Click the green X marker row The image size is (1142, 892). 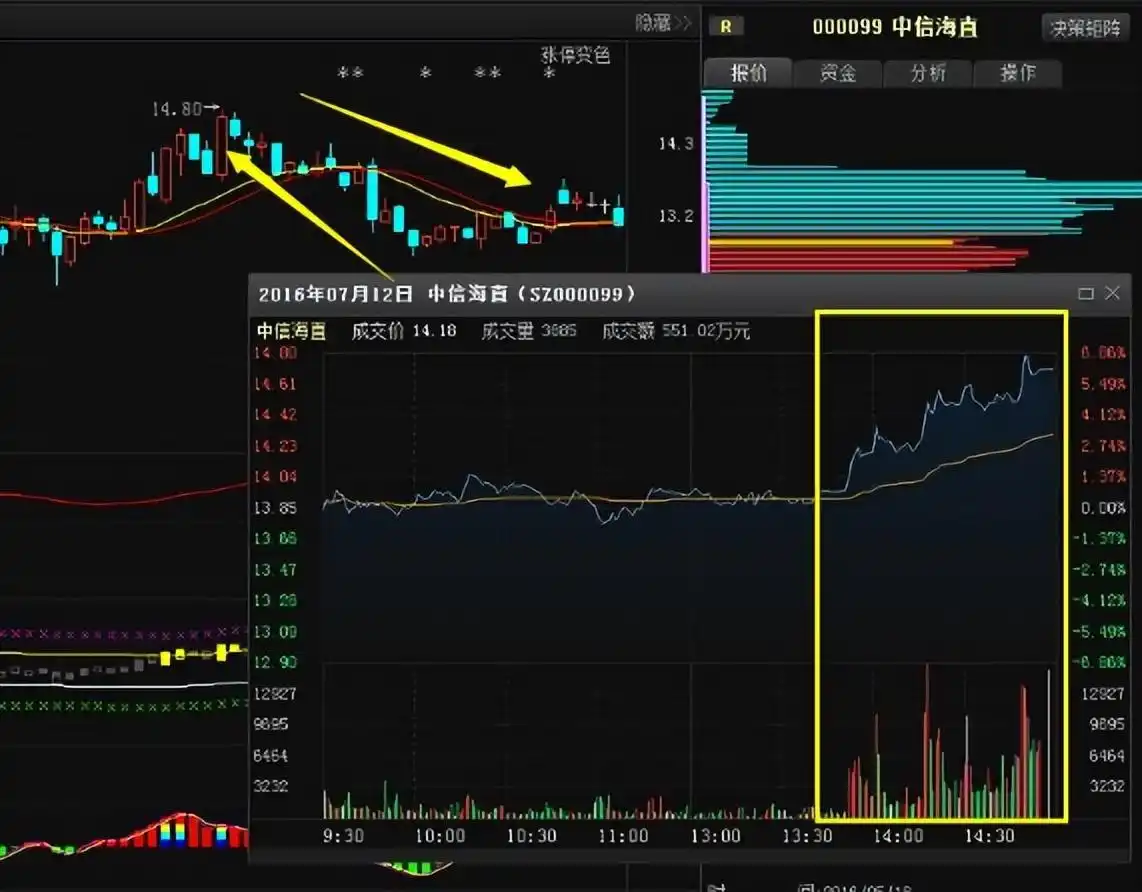(x=120, y=706)
